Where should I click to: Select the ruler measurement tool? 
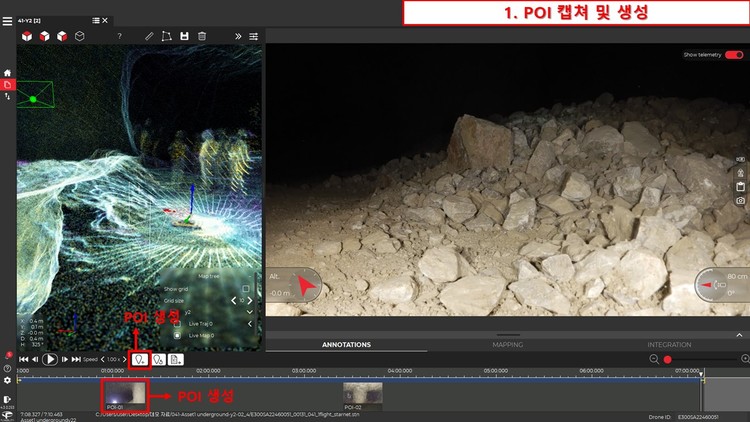click(x=149, y=36)
